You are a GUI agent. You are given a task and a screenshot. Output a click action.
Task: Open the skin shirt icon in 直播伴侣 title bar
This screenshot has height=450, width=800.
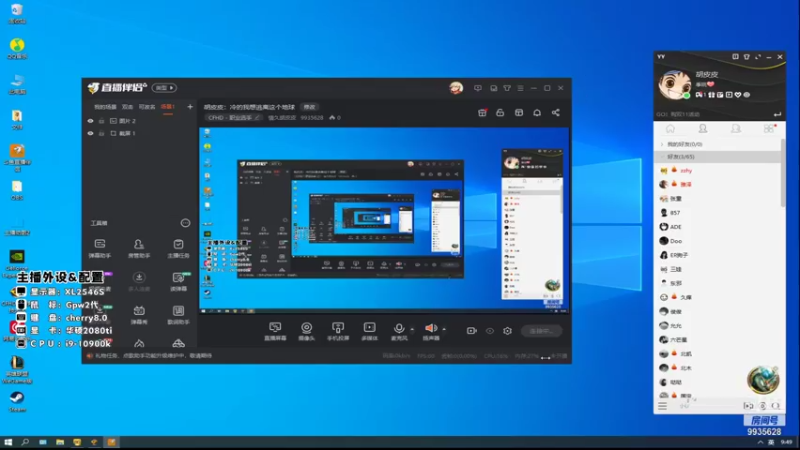(x=507, y=88)
